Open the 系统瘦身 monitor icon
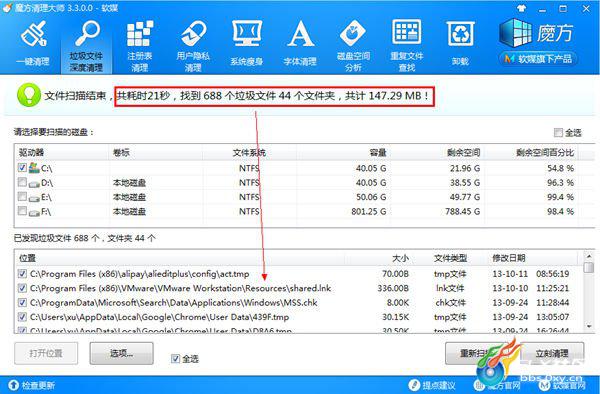Screen dimensions: 600x394 point(247,34)
